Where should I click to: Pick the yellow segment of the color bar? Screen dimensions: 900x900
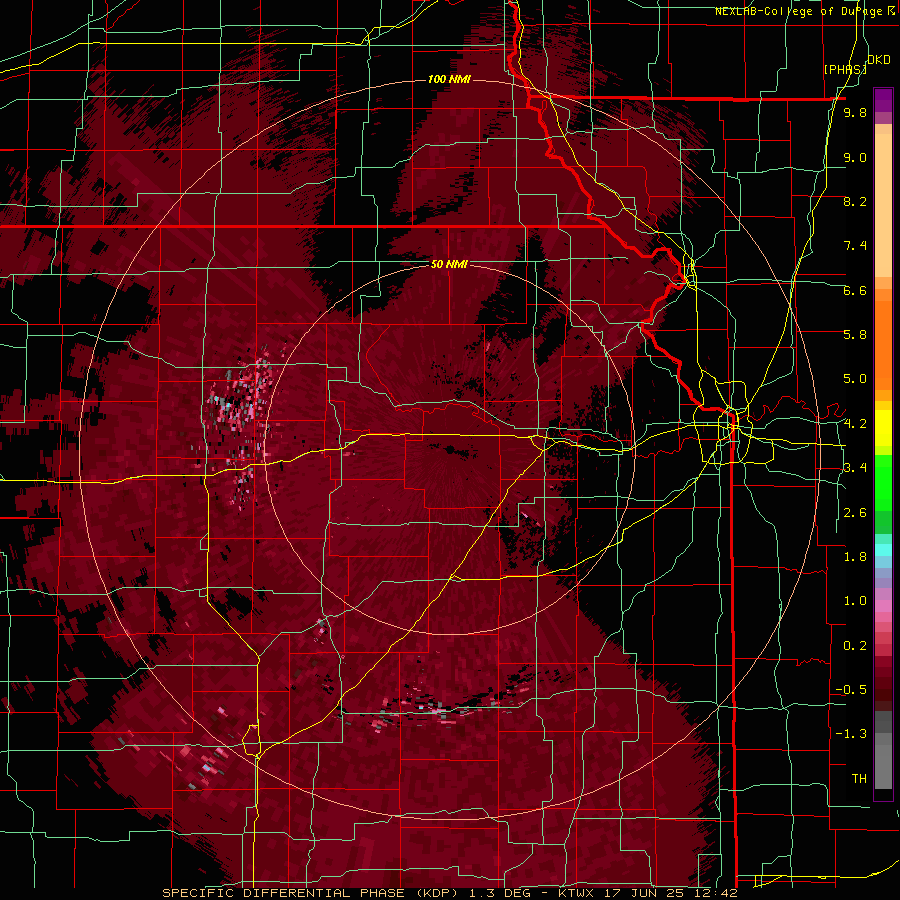[x=883, y=428]
